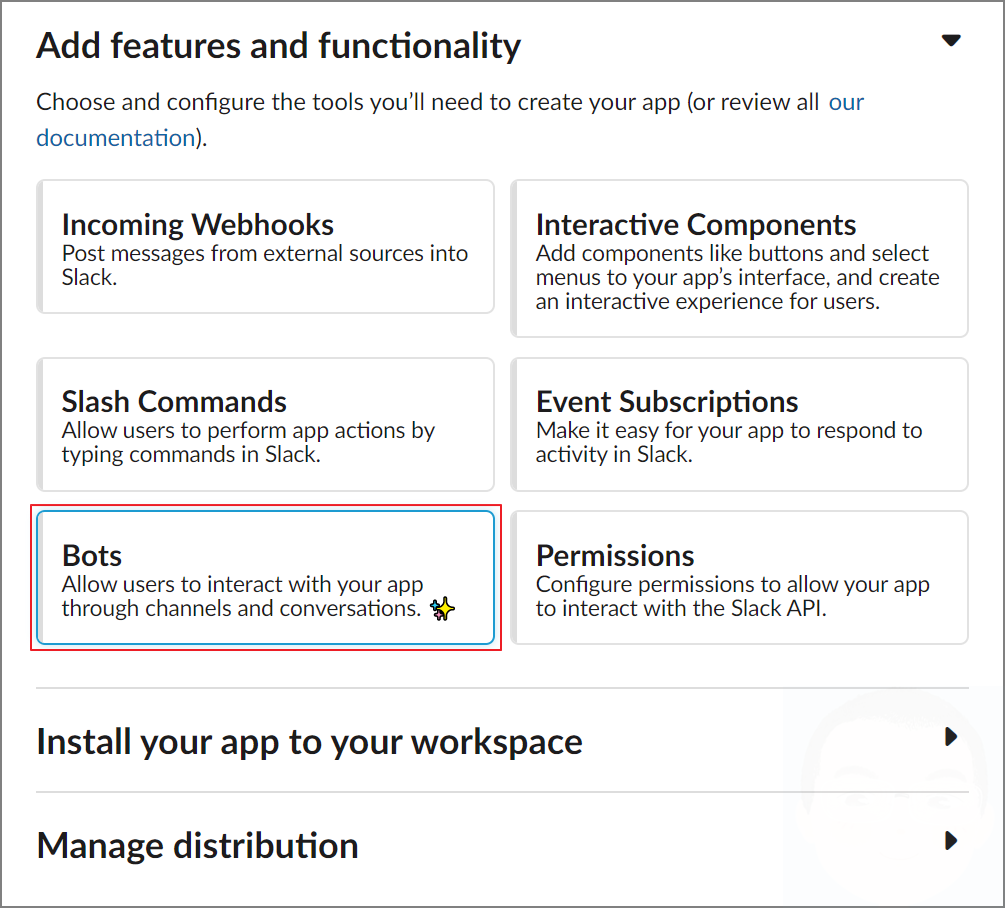Open the Incoming Webhooks feature card
Image resolution: width=1005 pixels, height=908 pixels.
coord(265,246)
